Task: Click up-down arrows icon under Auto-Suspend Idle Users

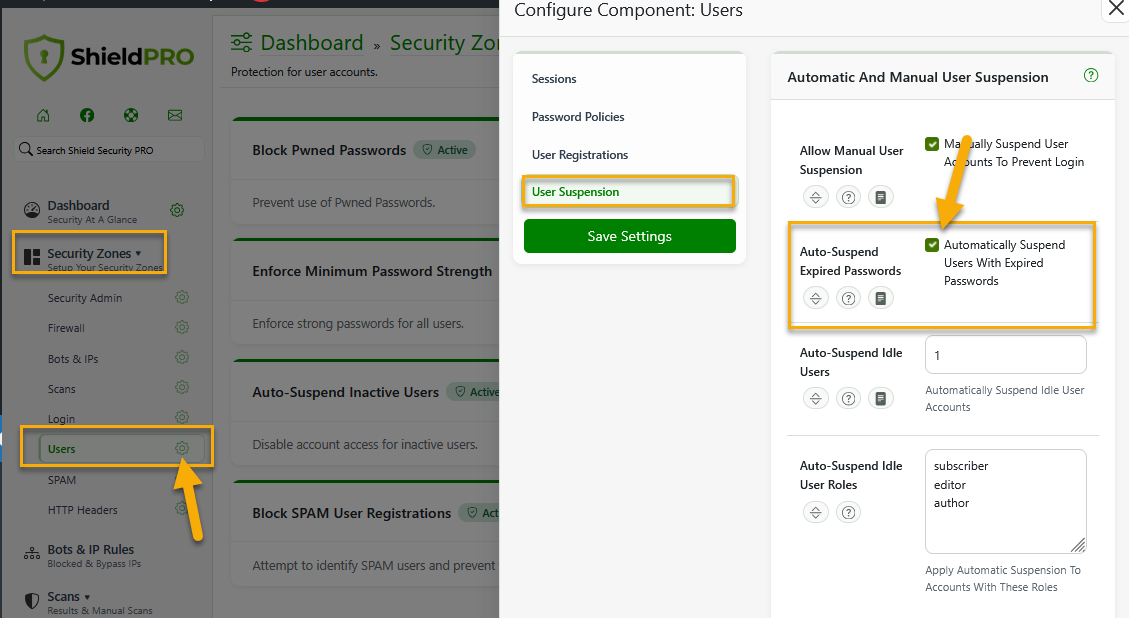Action: tap(816, 399)
